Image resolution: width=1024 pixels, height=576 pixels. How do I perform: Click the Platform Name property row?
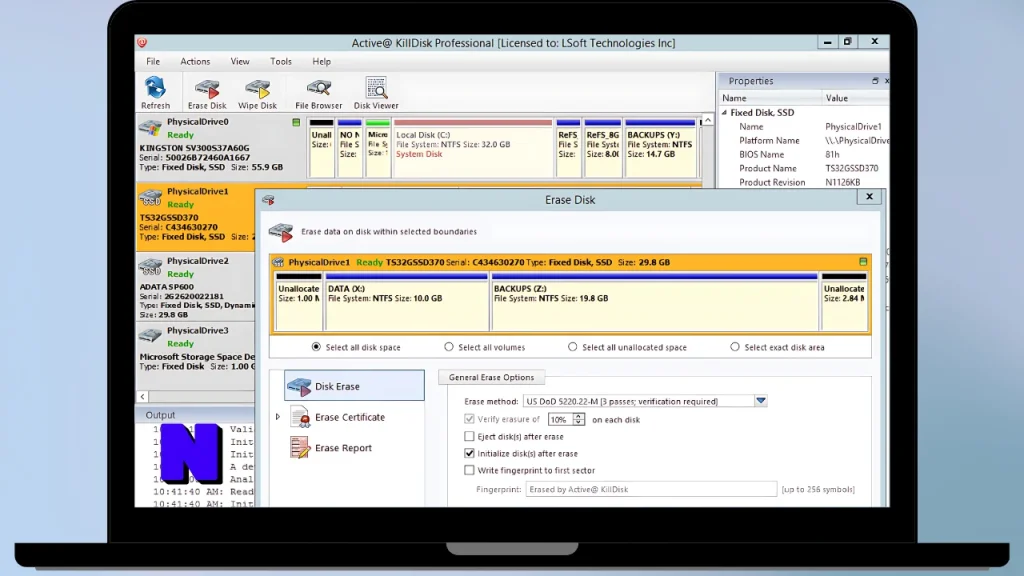click(x=804, y=140)
